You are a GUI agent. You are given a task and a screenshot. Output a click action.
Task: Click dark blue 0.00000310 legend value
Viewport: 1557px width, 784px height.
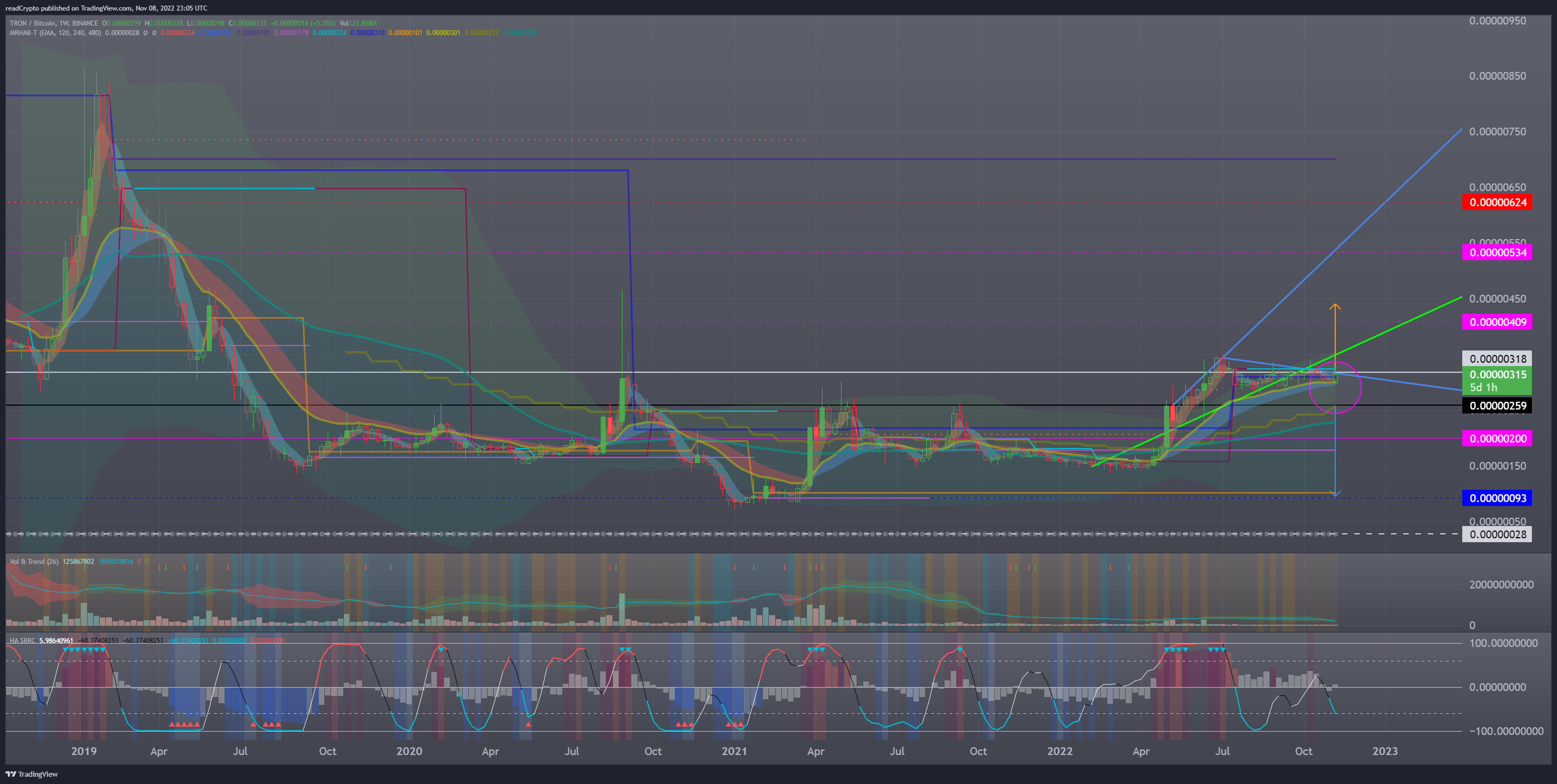(367, 33)
